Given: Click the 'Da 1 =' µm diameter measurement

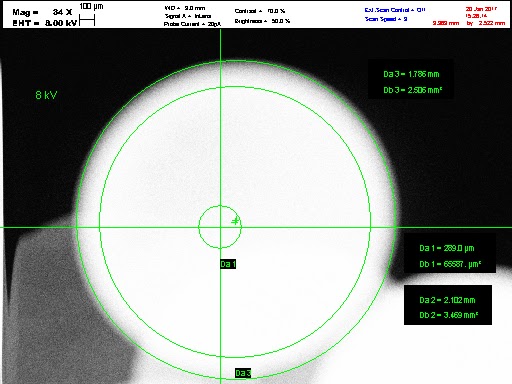Looking at the screenshot, I should tap(447, 248).
